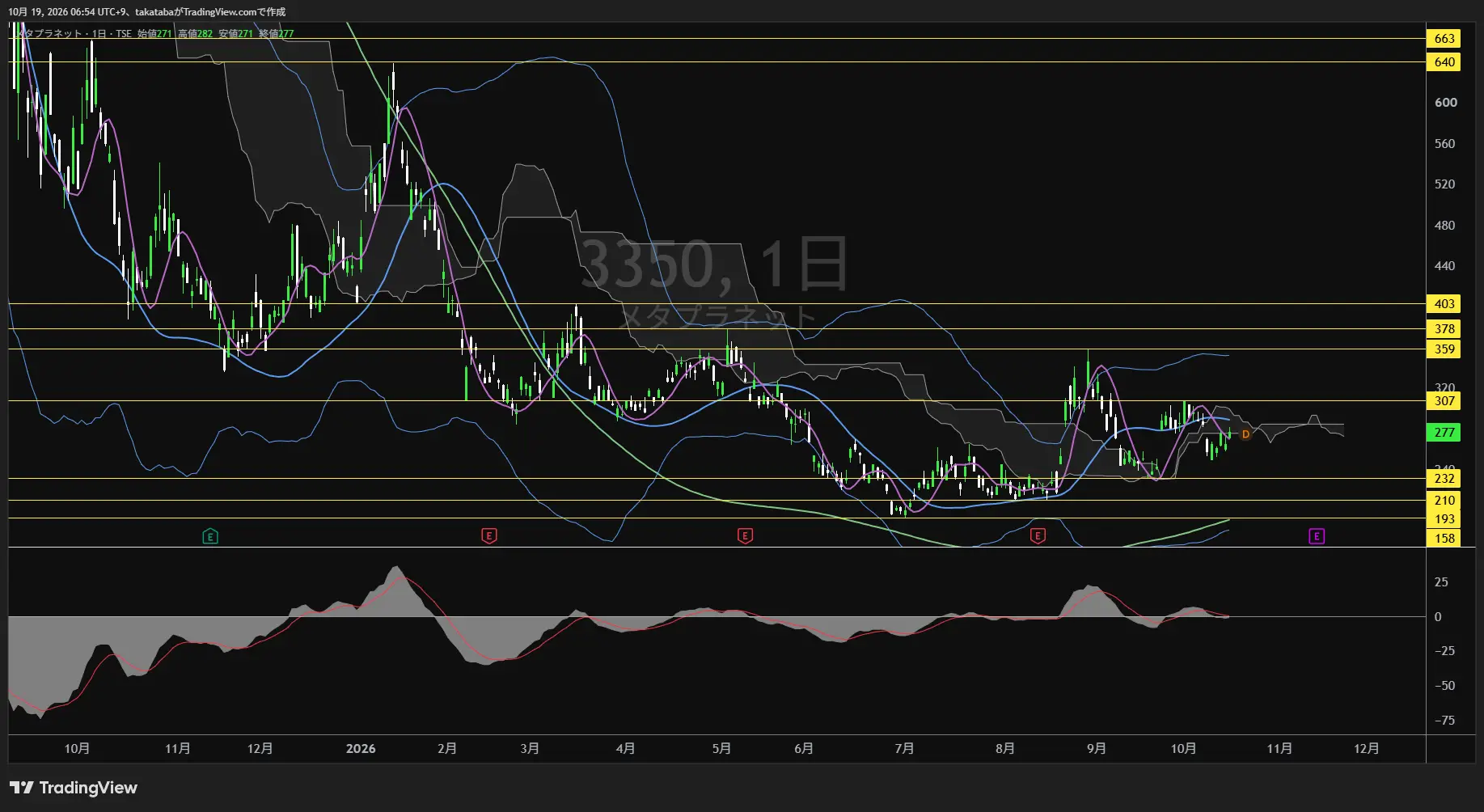The width and height of the screenshot is (1484, 812).
Task: Click the 高値282 high price in legend
Action: click(x=195, y=34)
